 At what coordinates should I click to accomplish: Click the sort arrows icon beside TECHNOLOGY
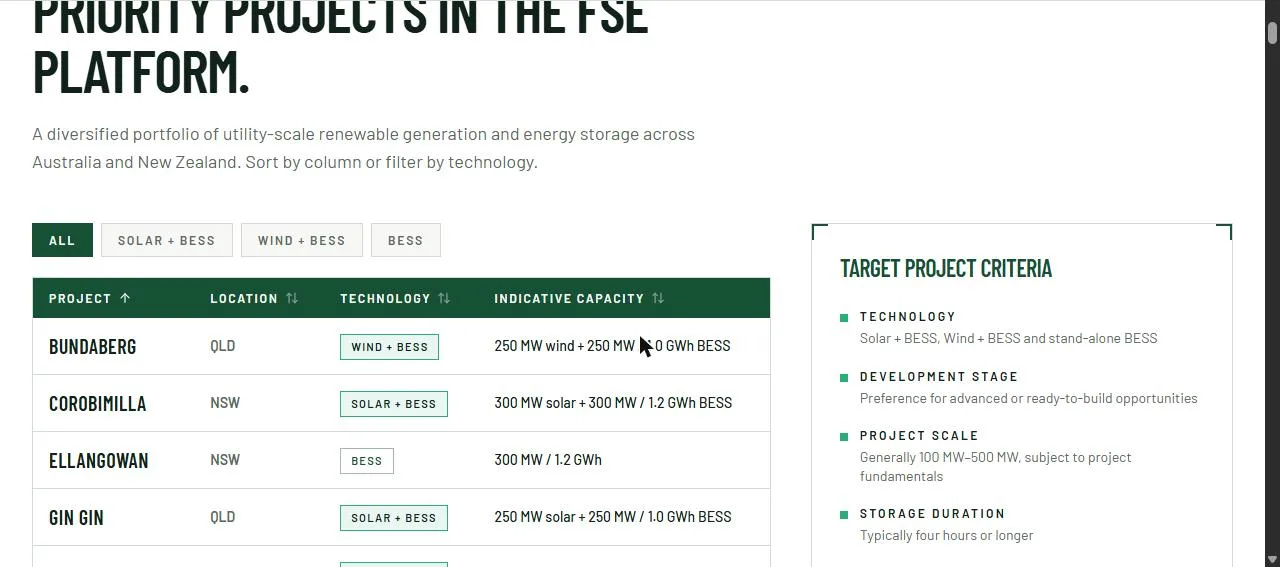click(x=444, y=298)
